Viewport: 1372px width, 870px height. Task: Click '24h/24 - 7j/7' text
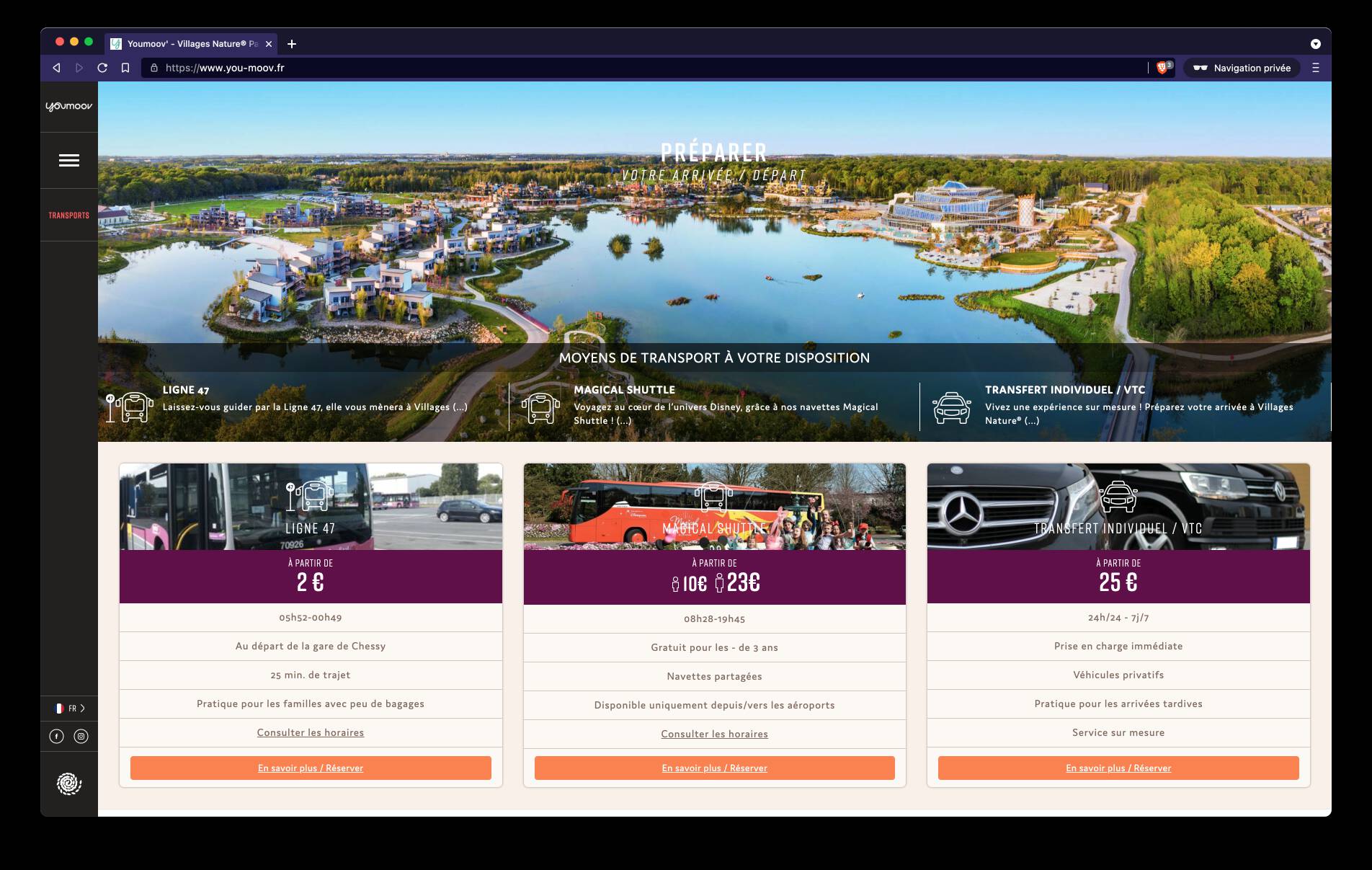pos(1118,618)
